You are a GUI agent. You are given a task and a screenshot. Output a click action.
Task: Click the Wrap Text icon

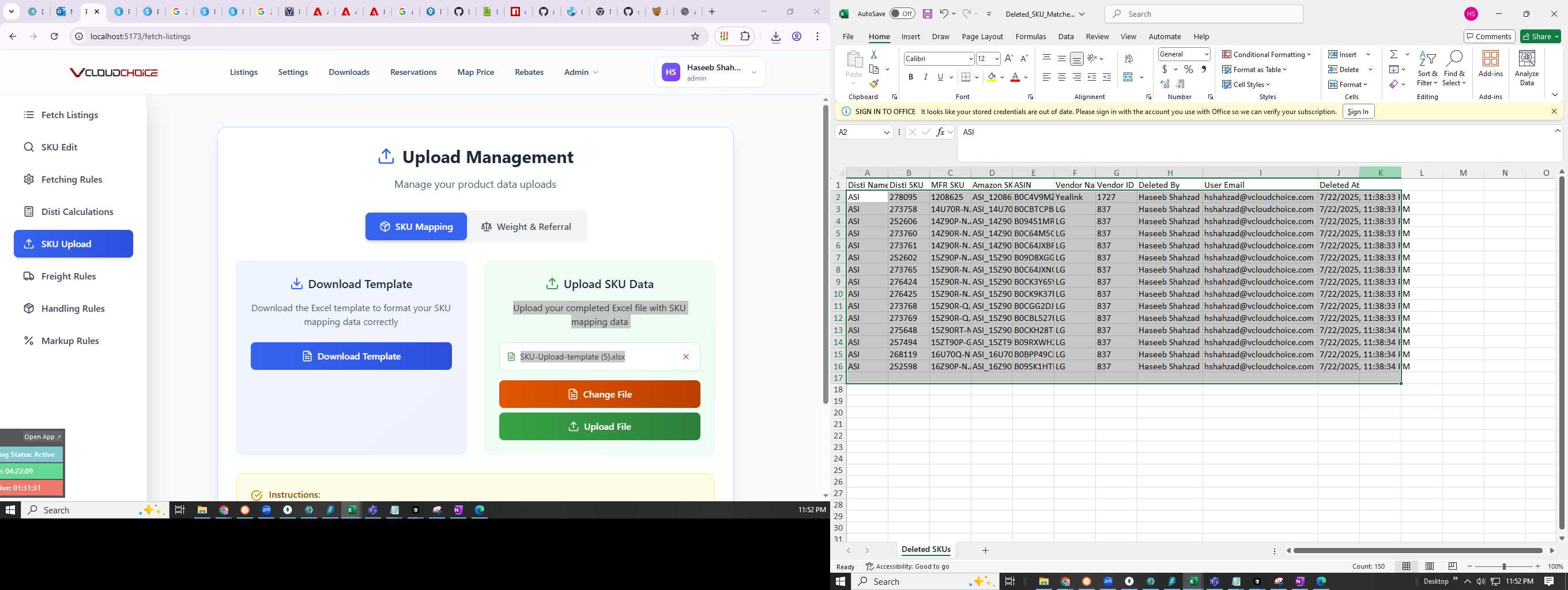1129,58
